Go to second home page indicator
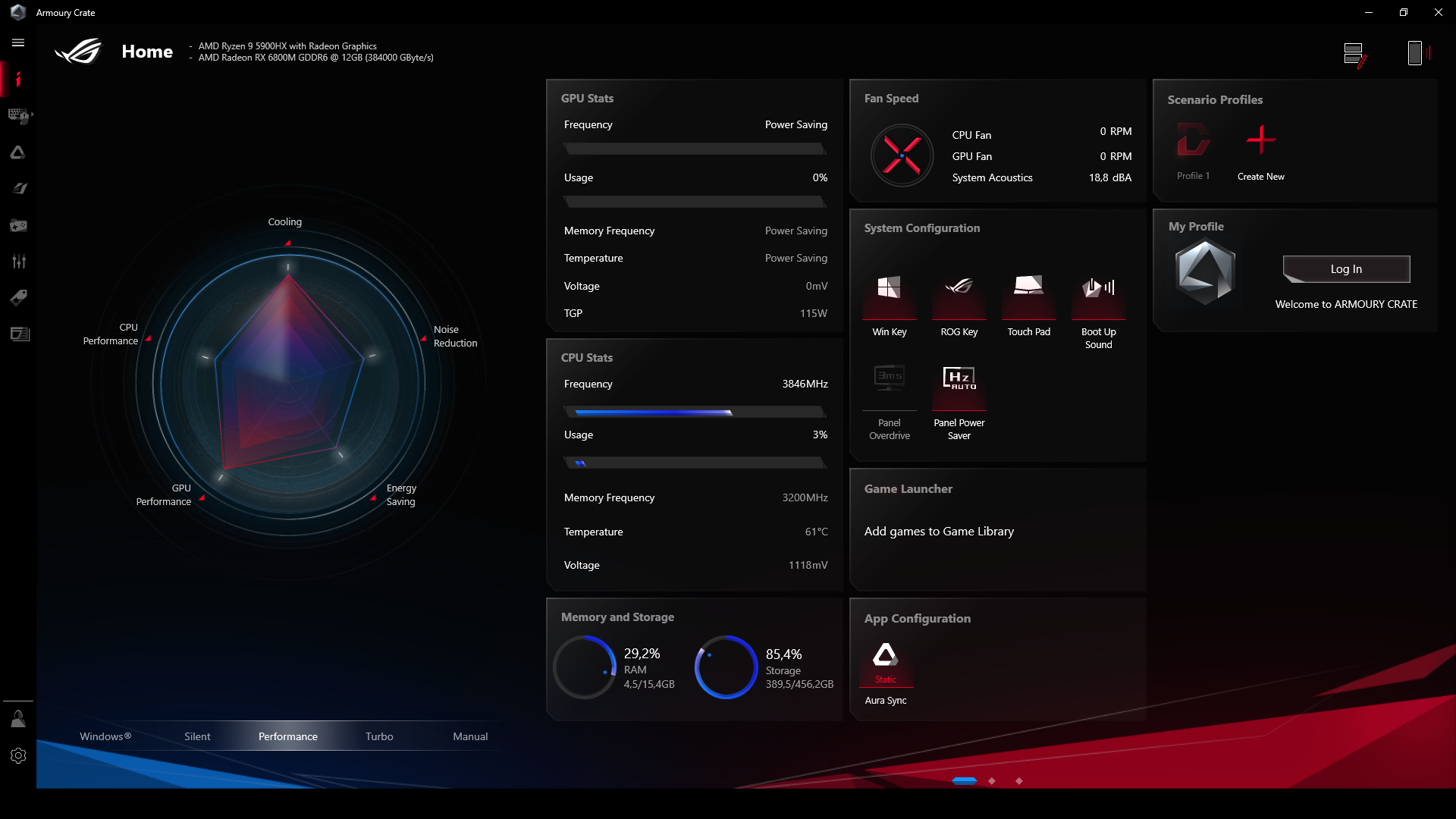Screen dimensions: 1456x819 pyautogui.click(x=992, y=781)
